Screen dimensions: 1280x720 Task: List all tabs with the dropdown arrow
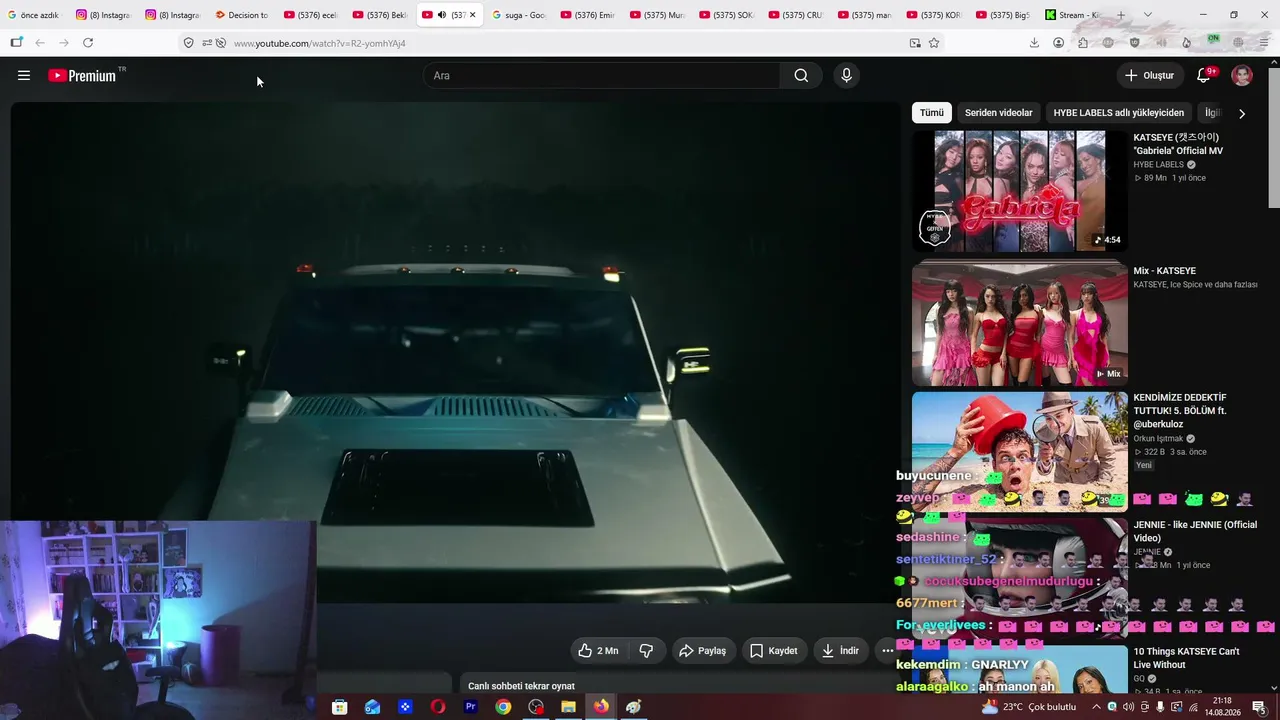coord(1147,15)
